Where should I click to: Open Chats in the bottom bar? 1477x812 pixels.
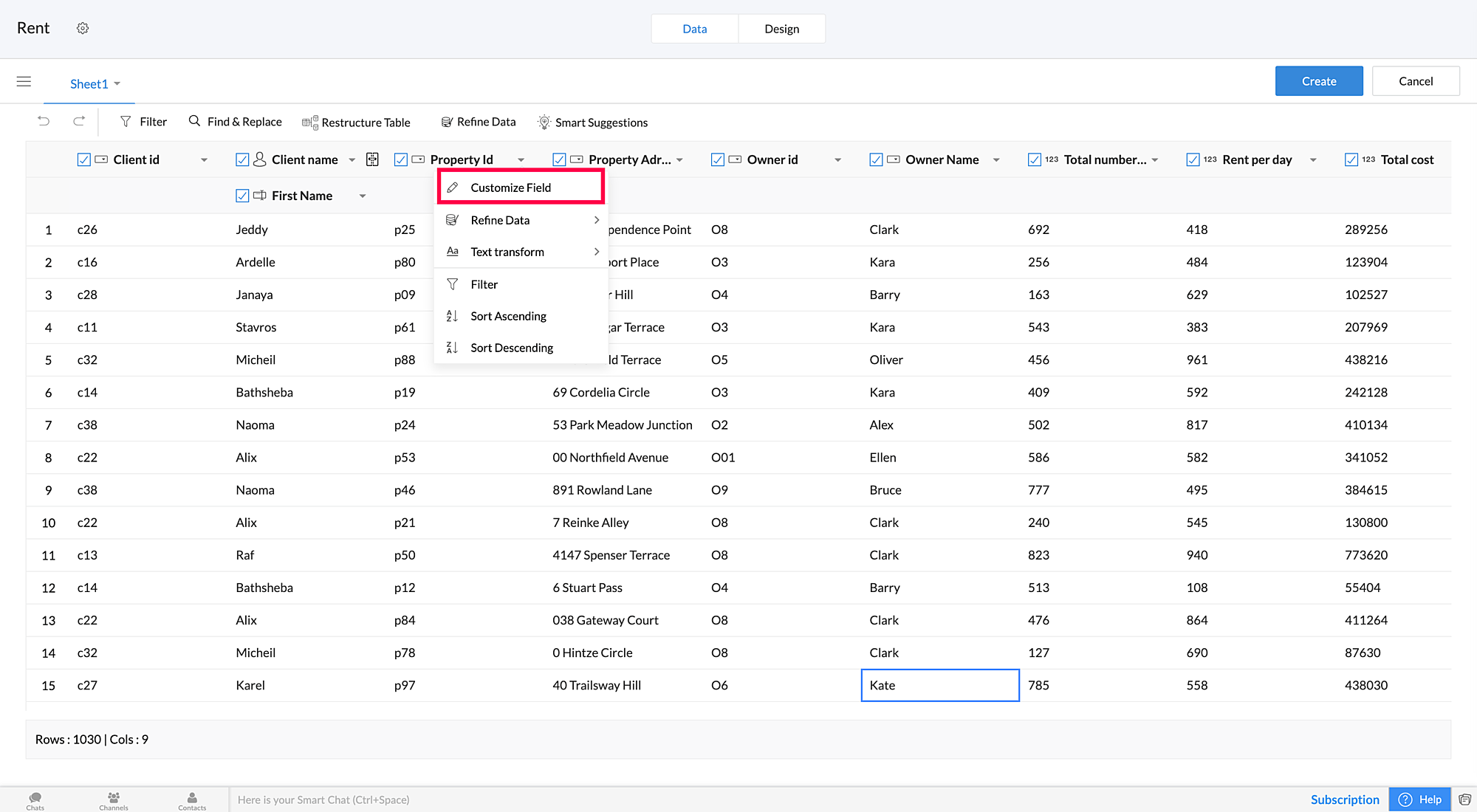tap(35, 800)
